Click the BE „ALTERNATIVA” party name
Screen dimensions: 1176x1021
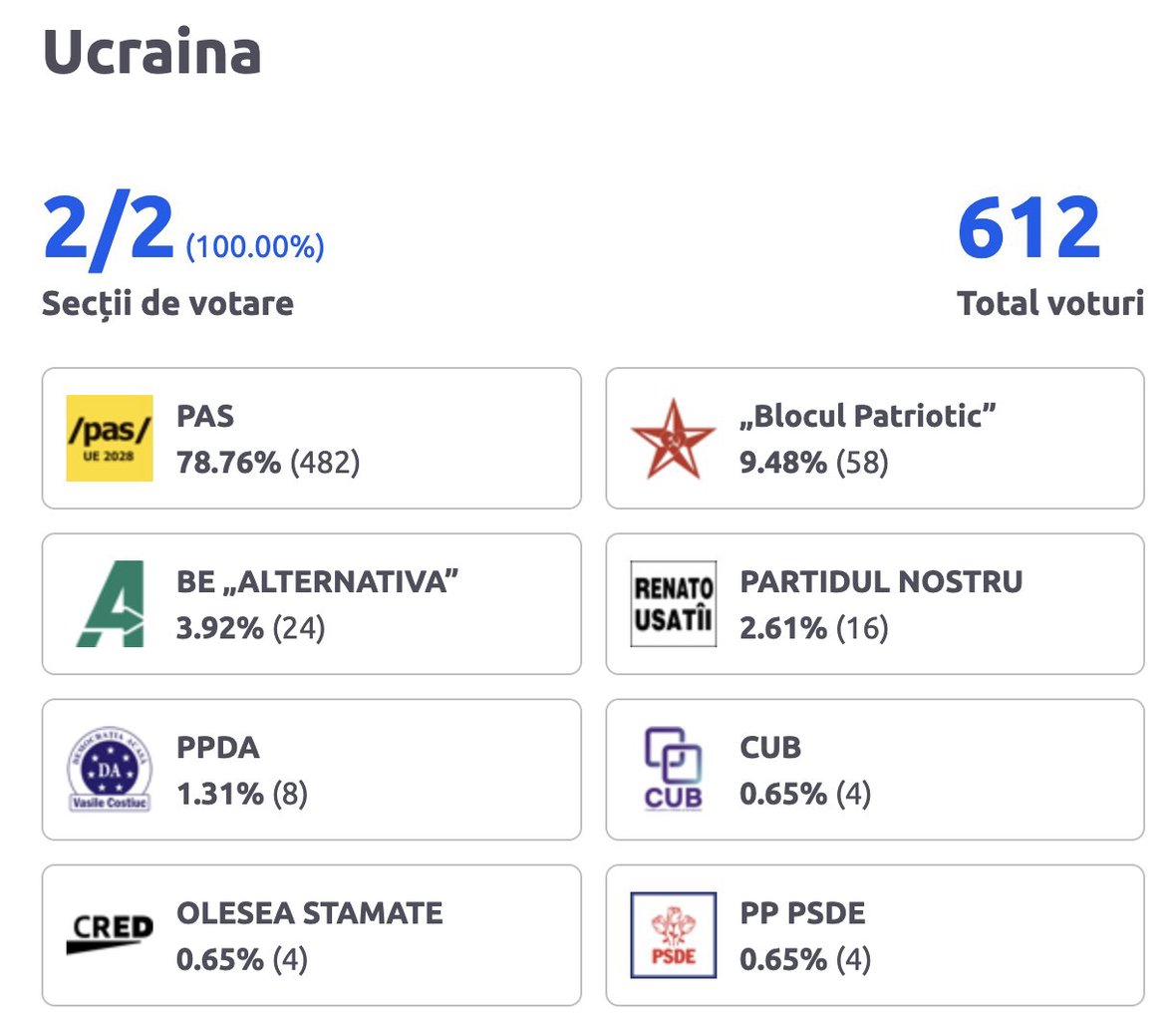point(317,581)
